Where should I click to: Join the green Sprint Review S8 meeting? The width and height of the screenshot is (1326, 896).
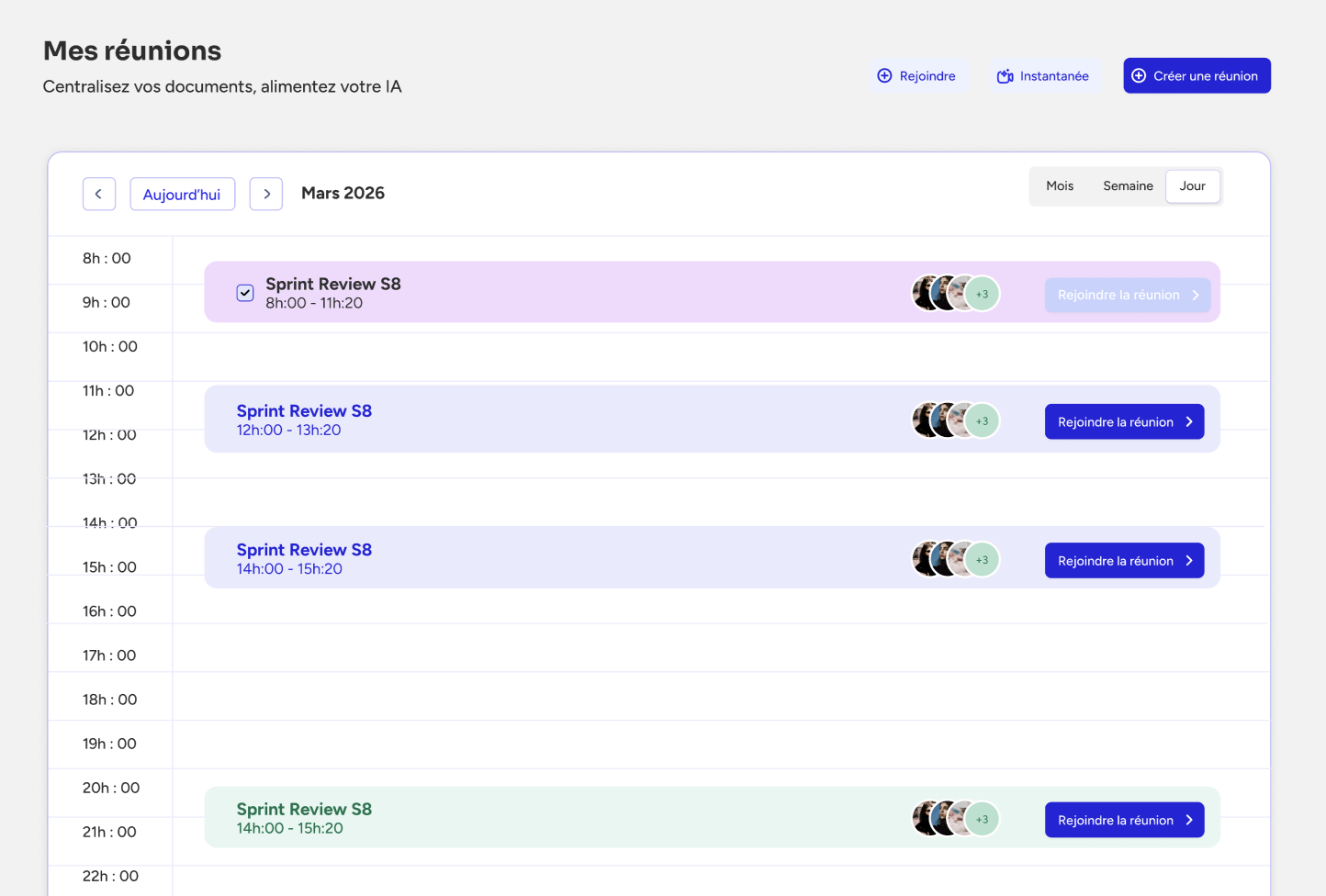click(1124, 820)
